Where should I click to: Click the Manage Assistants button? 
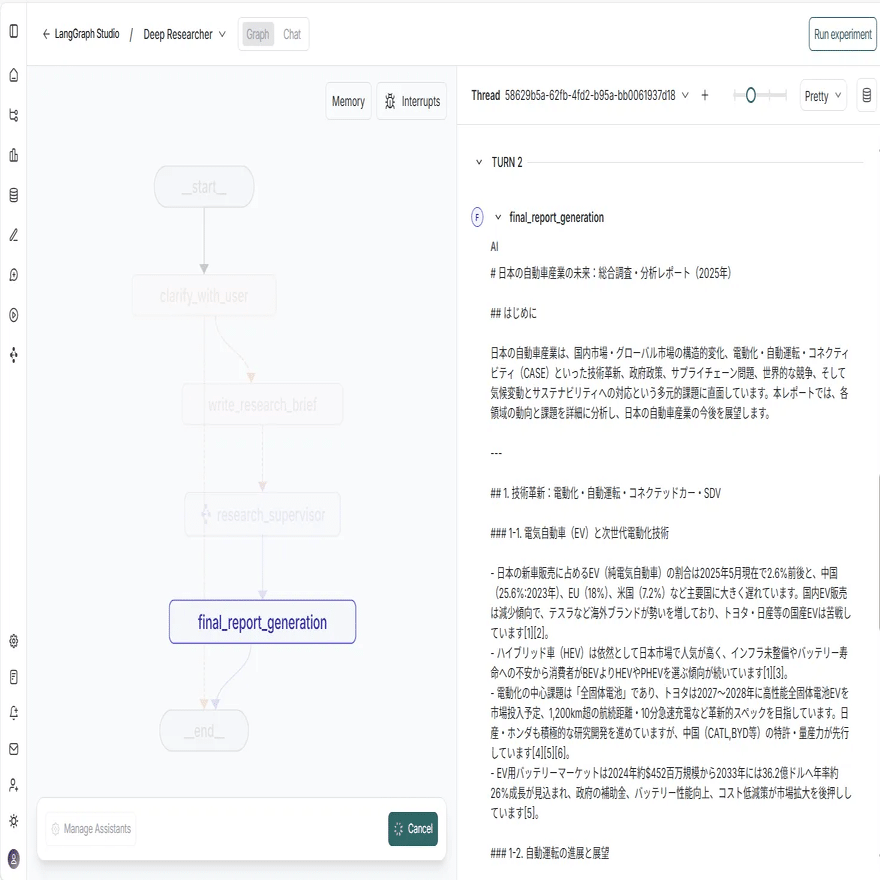tap(91, 829)
